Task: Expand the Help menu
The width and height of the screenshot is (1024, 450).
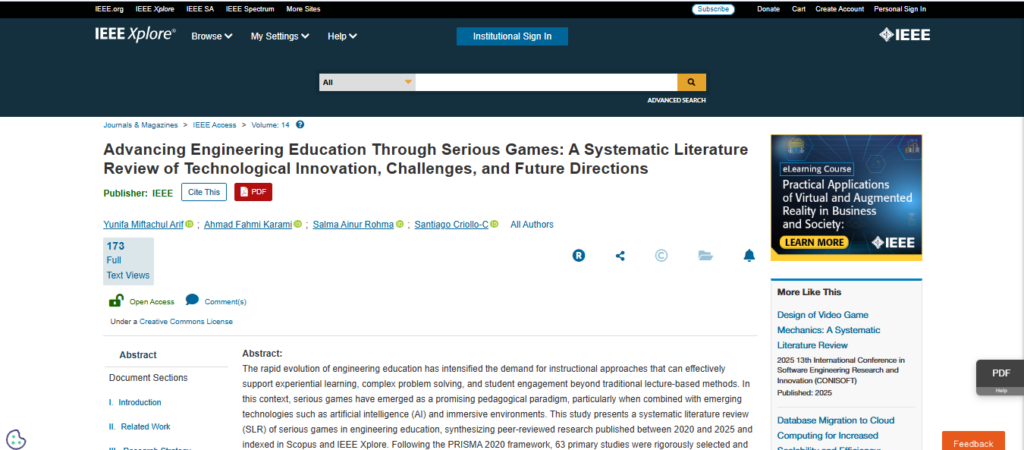Action: point(342,37)
